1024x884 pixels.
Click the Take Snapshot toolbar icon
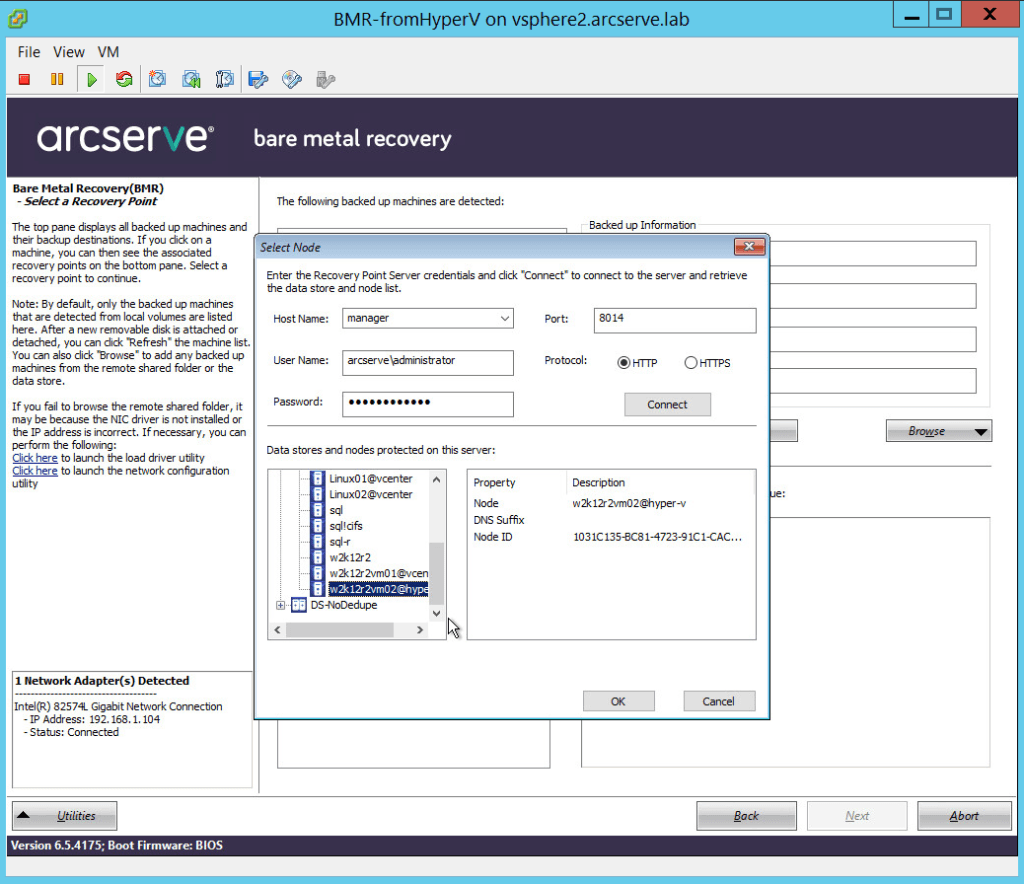coord(157,80)
